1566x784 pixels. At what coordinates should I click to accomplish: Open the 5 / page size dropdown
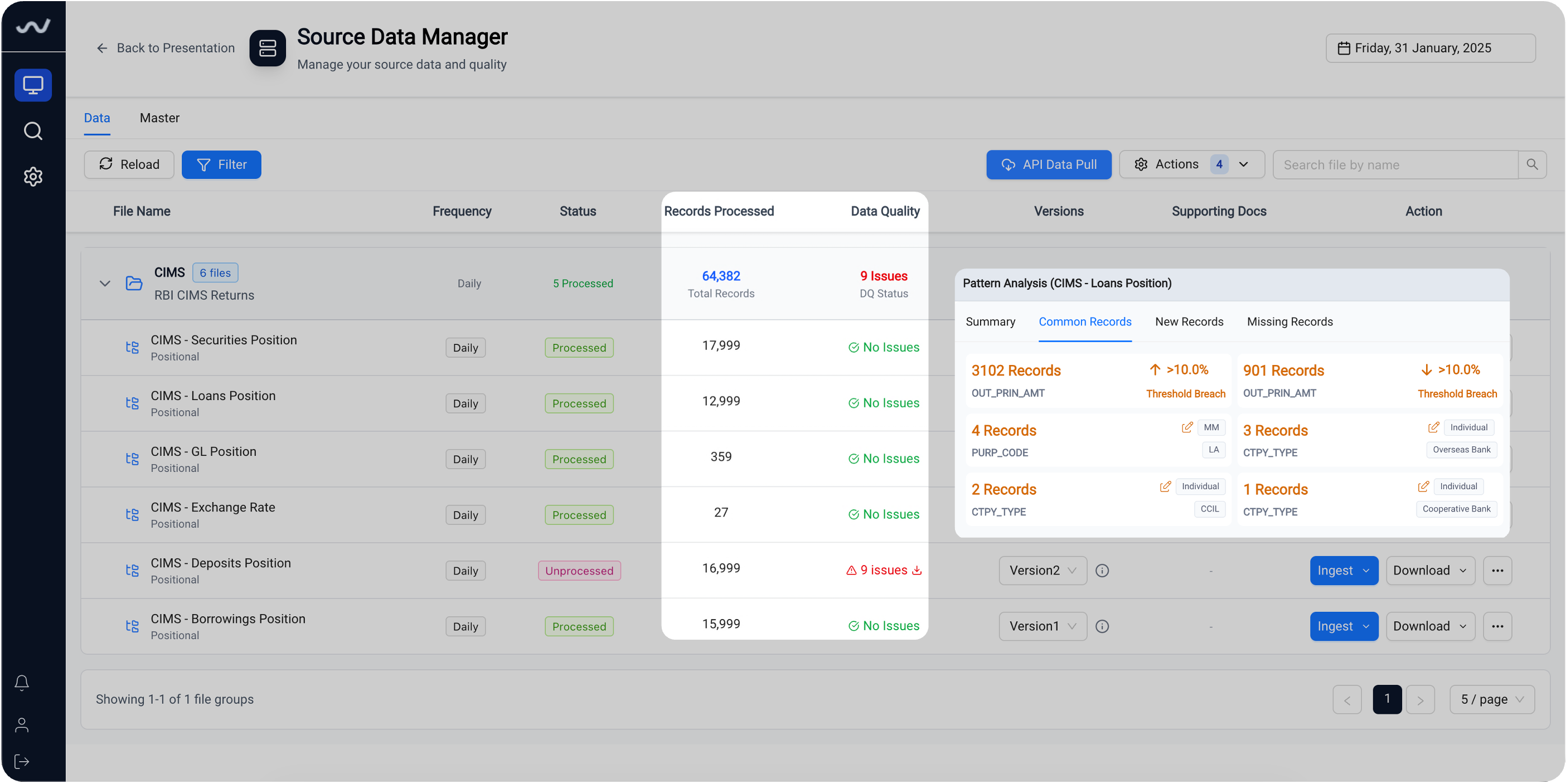[1492, 700]
